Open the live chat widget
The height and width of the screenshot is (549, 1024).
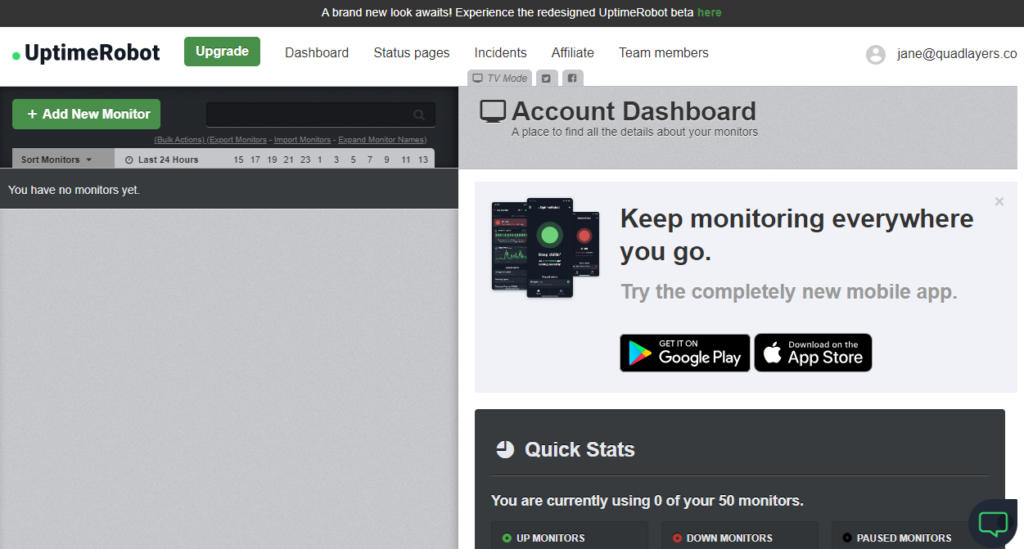[x=993, y=523]
